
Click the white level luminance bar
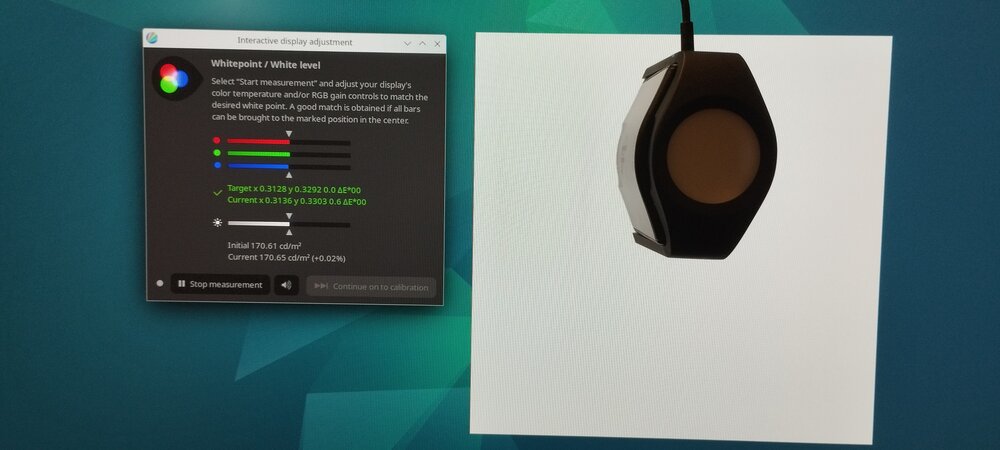click(x=289, y=224)
